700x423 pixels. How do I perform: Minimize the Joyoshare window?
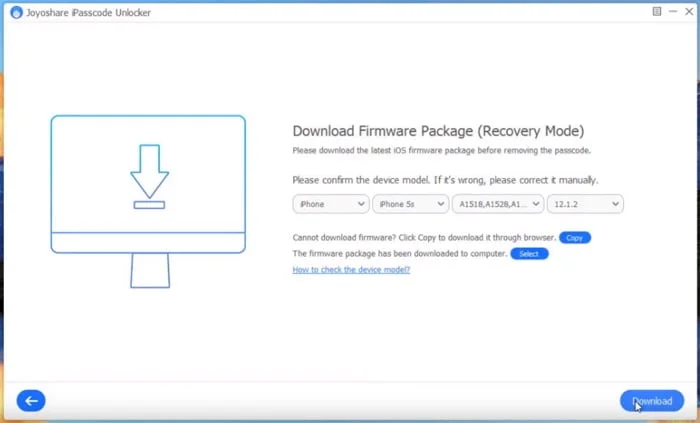[673, 12]
